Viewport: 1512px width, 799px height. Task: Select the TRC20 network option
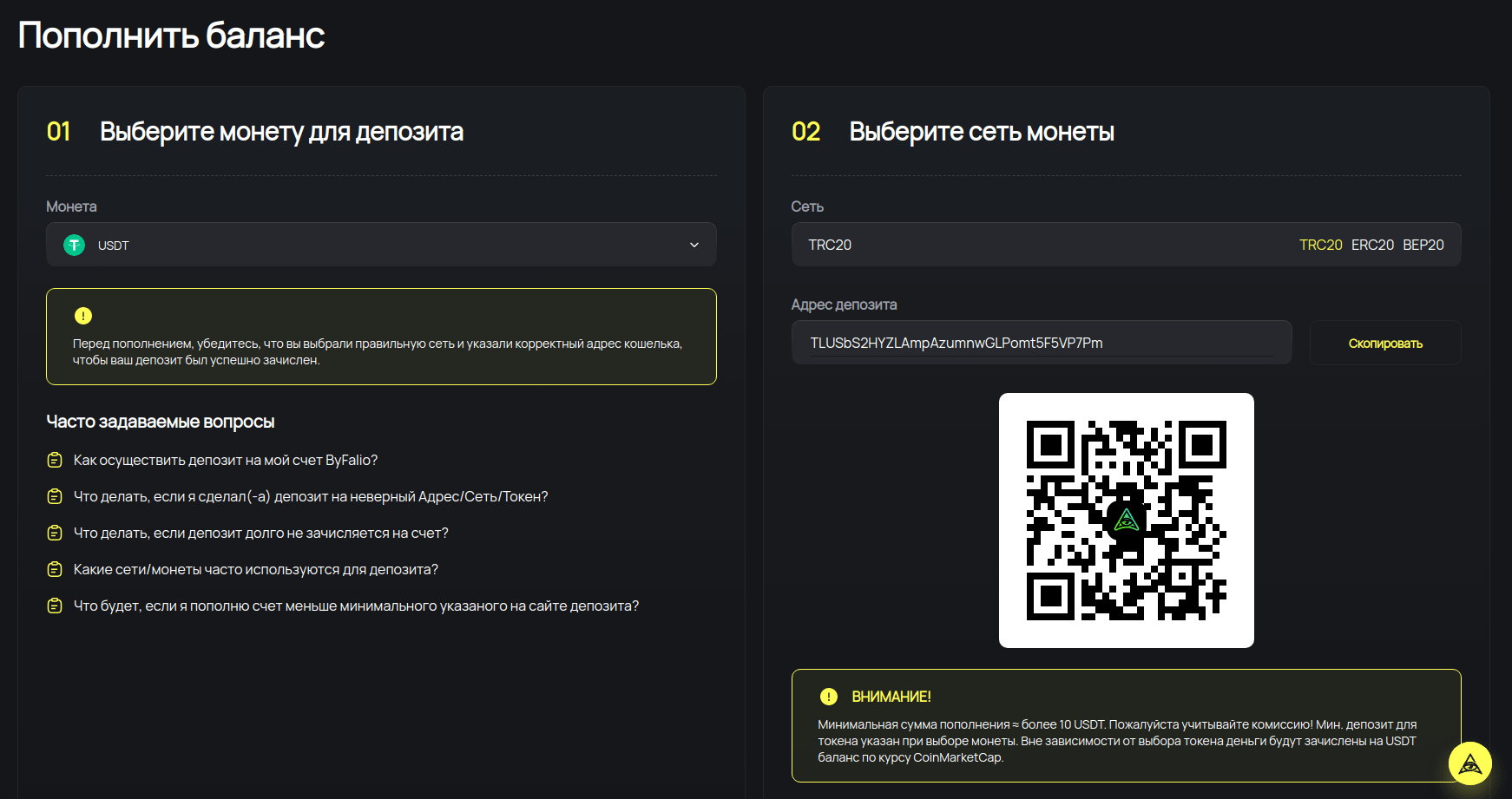pyautogui.click(x=1320, y=245)
